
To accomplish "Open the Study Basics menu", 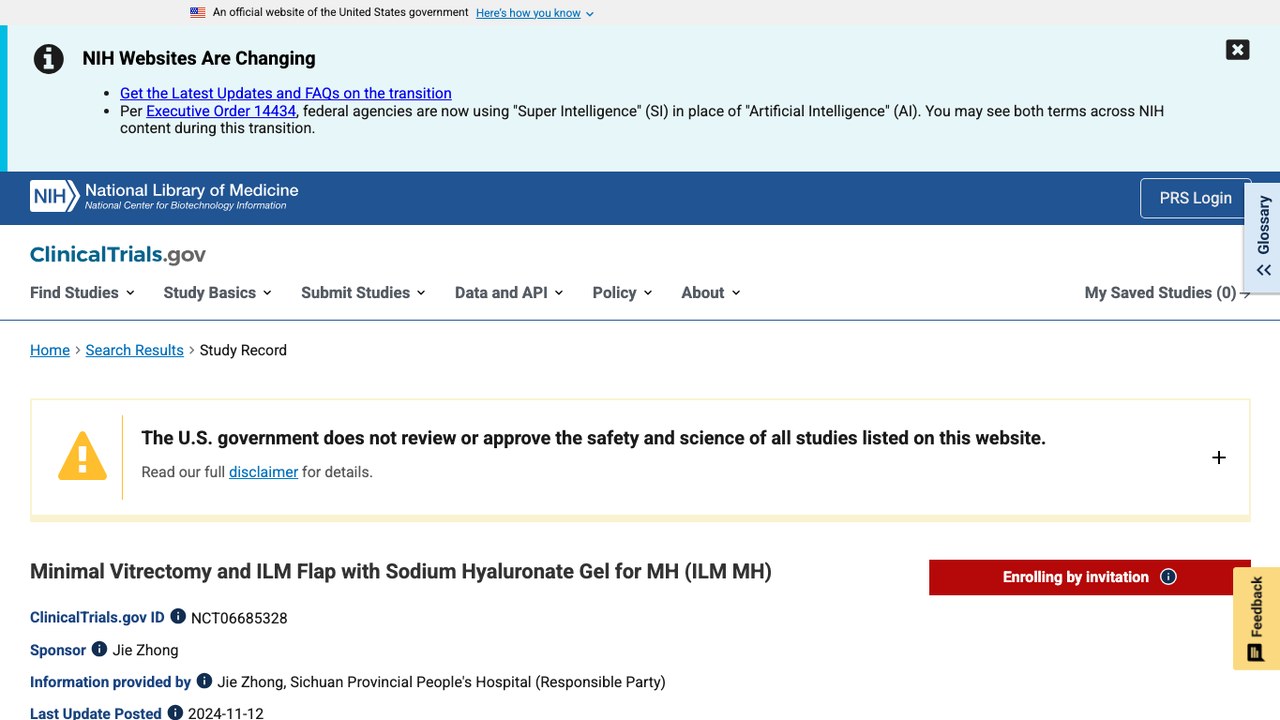I will (x=217, y=293).
